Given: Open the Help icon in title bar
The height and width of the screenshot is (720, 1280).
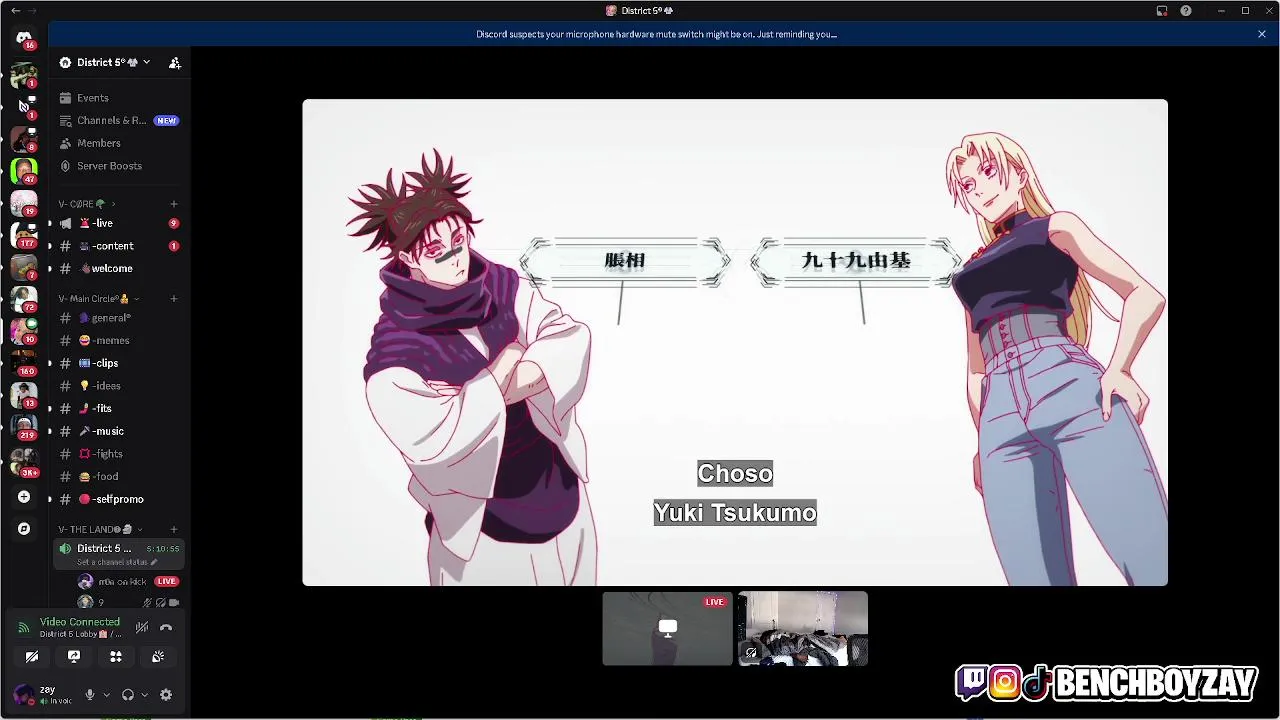Looking at the screenshot, I should pyautogui.click(x=1186, y=11).
